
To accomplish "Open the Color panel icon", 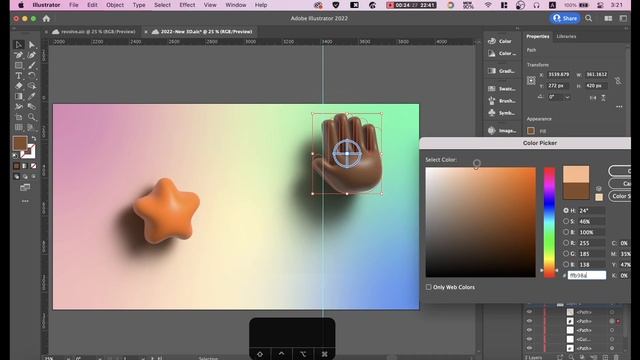I will click(492, 41).
